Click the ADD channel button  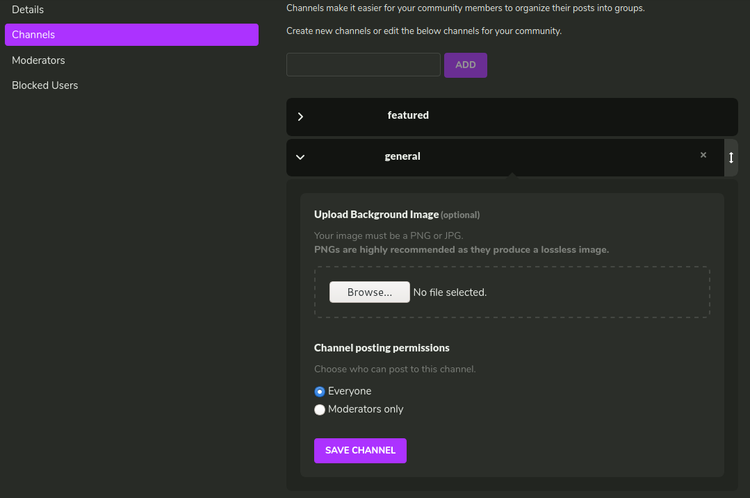(x=465, y=65)
